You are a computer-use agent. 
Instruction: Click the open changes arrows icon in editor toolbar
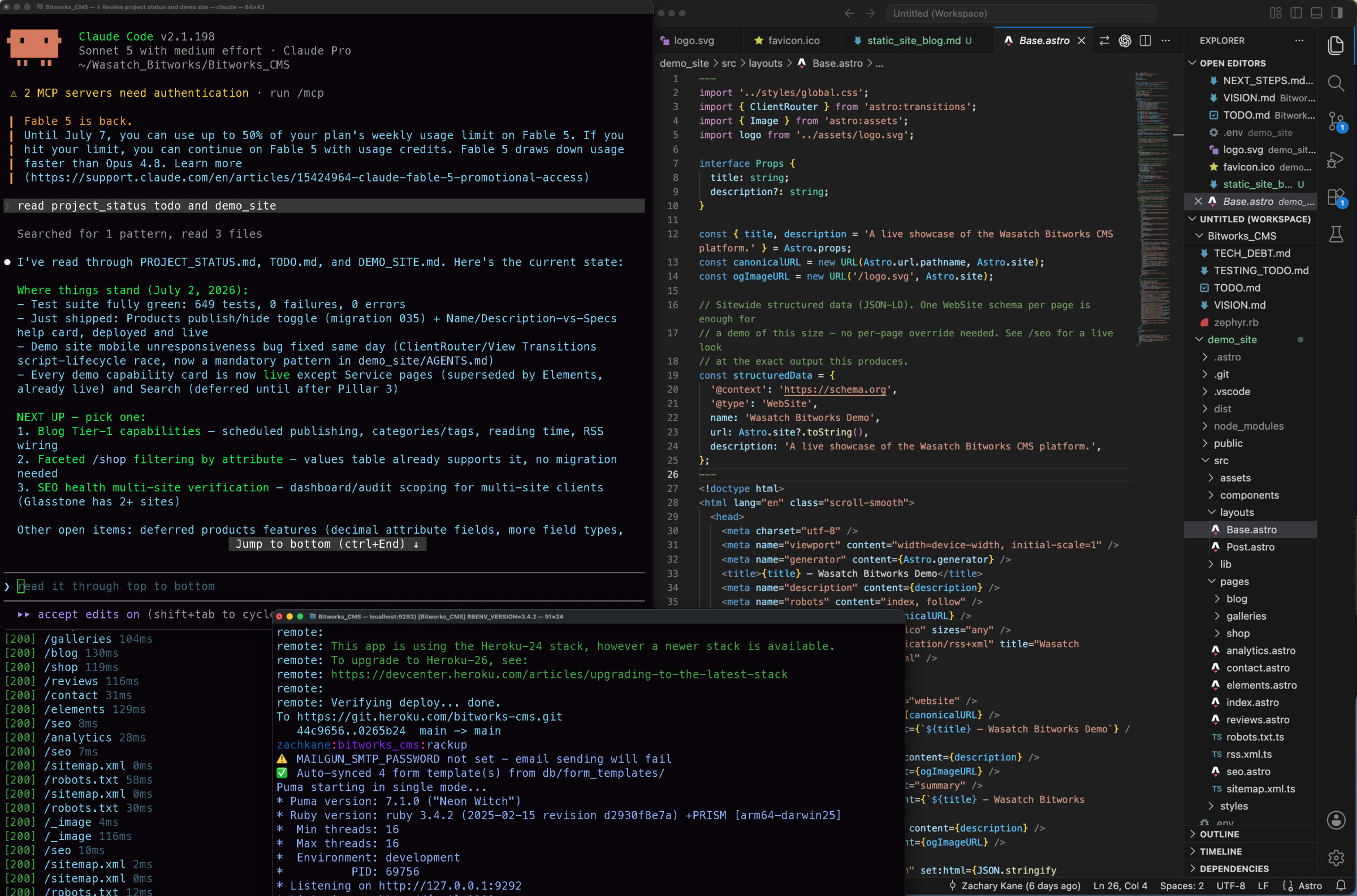(x=1104, y=41)
